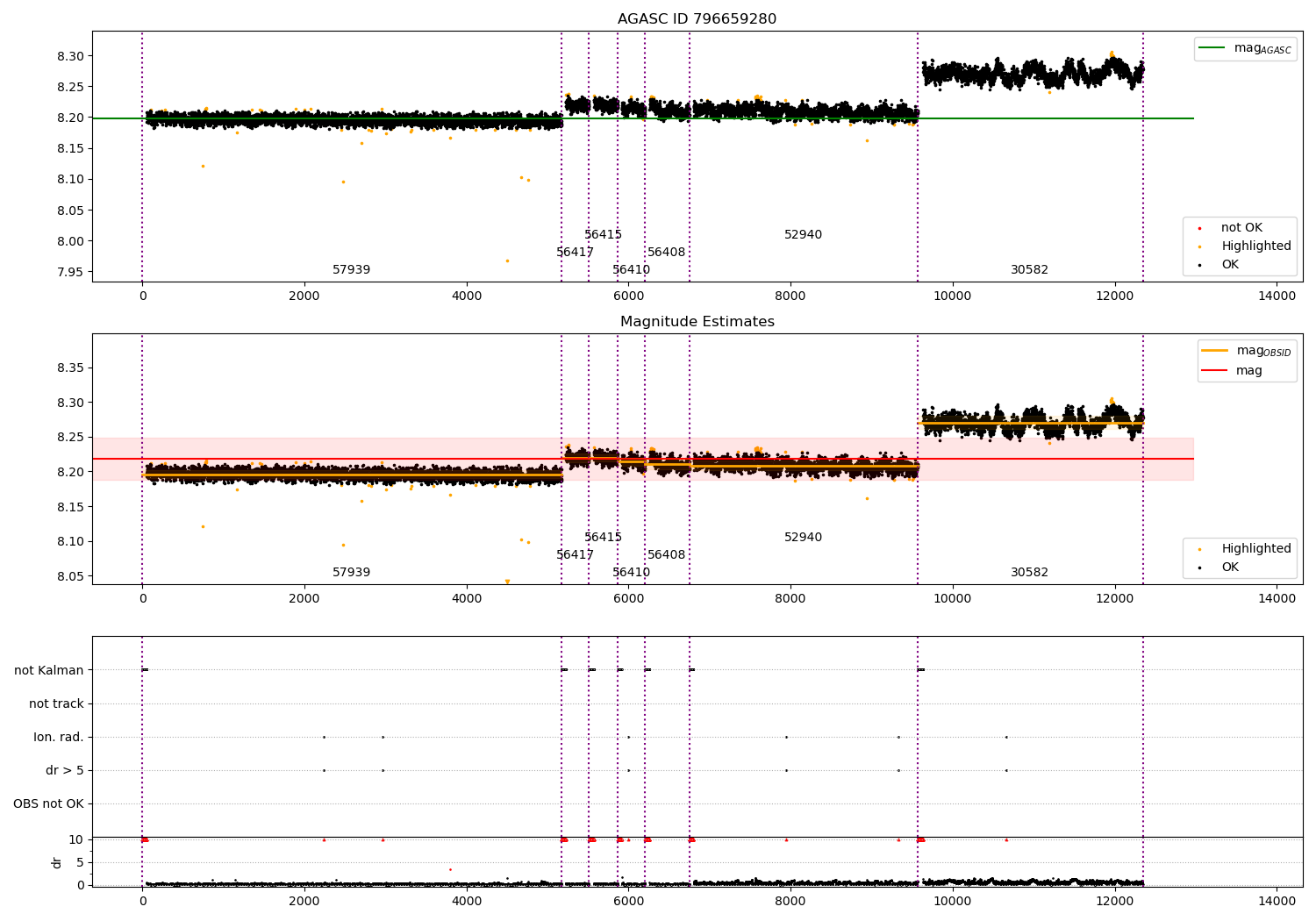The image size is (1316, 921).
Task: Click the title "AGASC ID 796659280"
Action: pyautogui.click(x=697, y=19)
